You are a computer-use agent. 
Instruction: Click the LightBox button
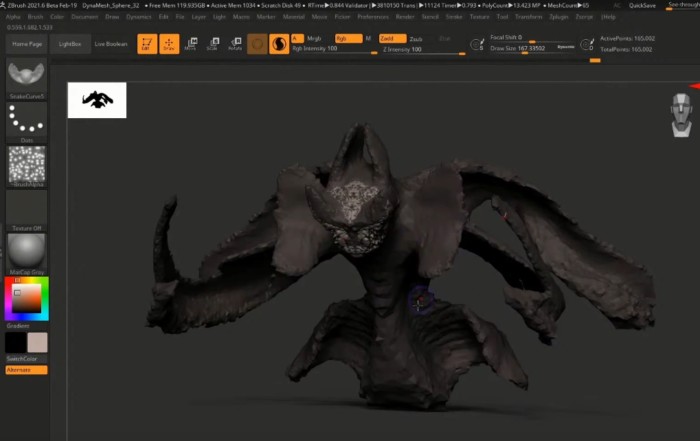click(x=70, y=44)
